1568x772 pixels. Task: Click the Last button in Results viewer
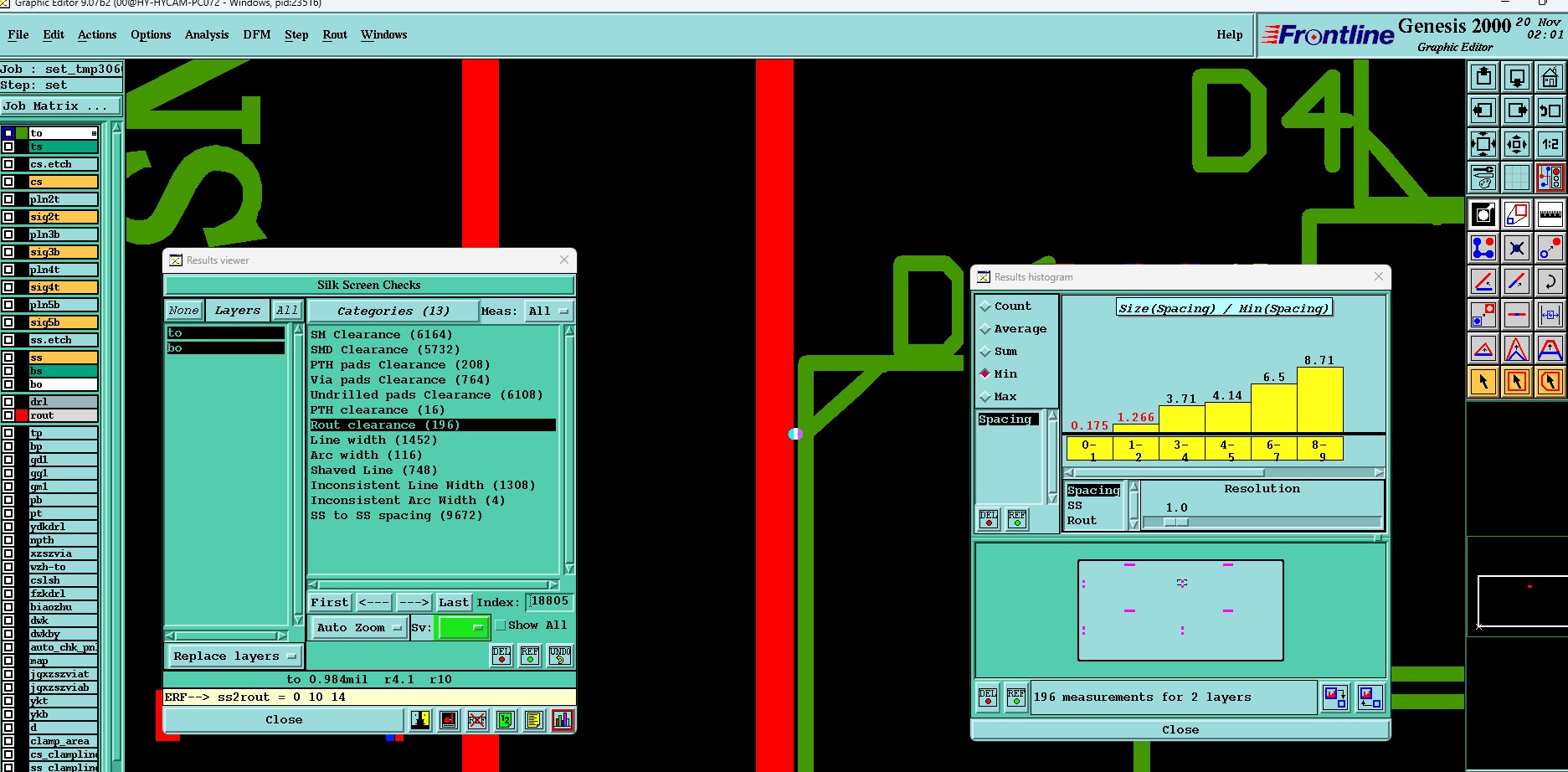coord(453,602)
